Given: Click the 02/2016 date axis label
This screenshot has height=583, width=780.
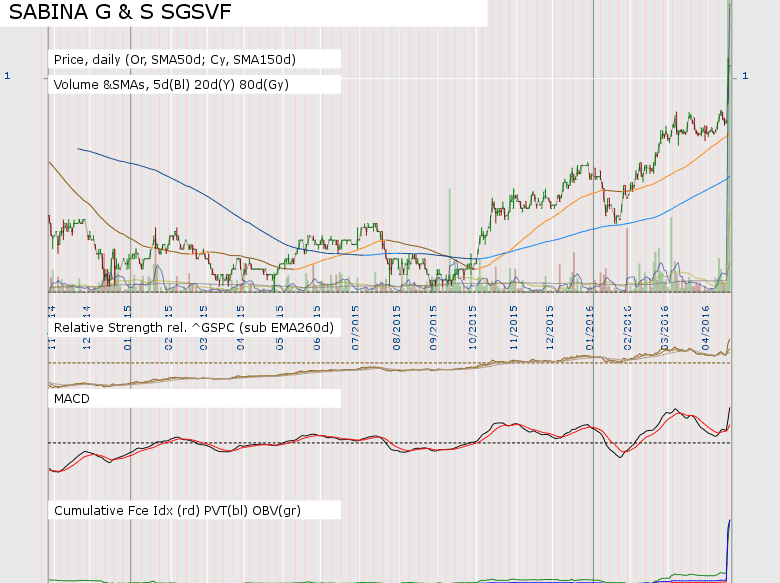Looking at the screenshot, I should pyautogui.click(x=627, y=328).
